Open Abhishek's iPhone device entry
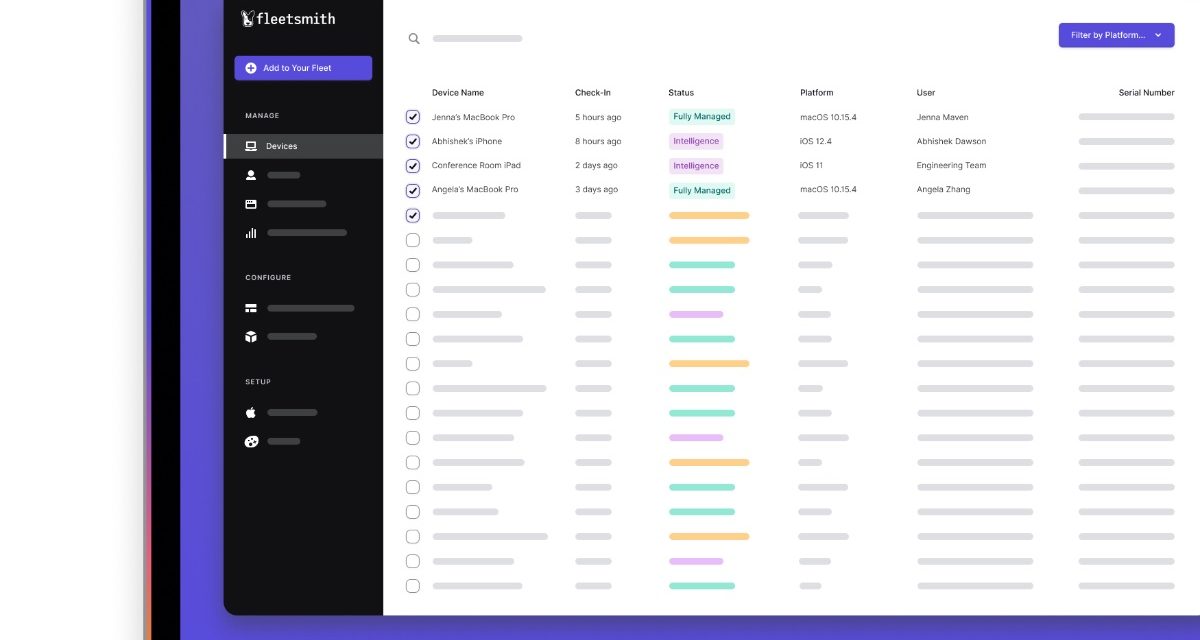 (467, 141)
